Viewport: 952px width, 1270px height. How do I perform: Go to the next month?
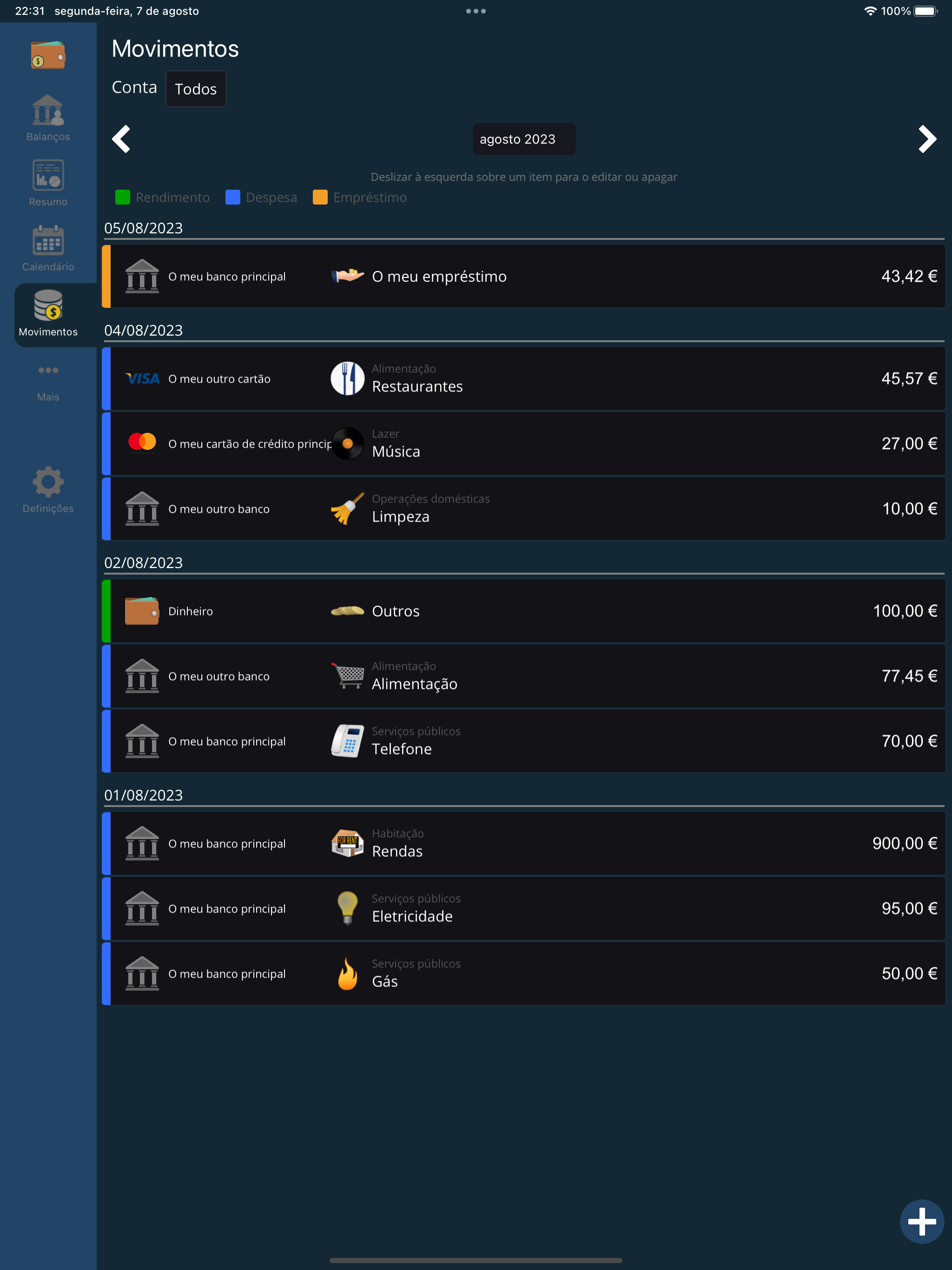pos(927,139)
